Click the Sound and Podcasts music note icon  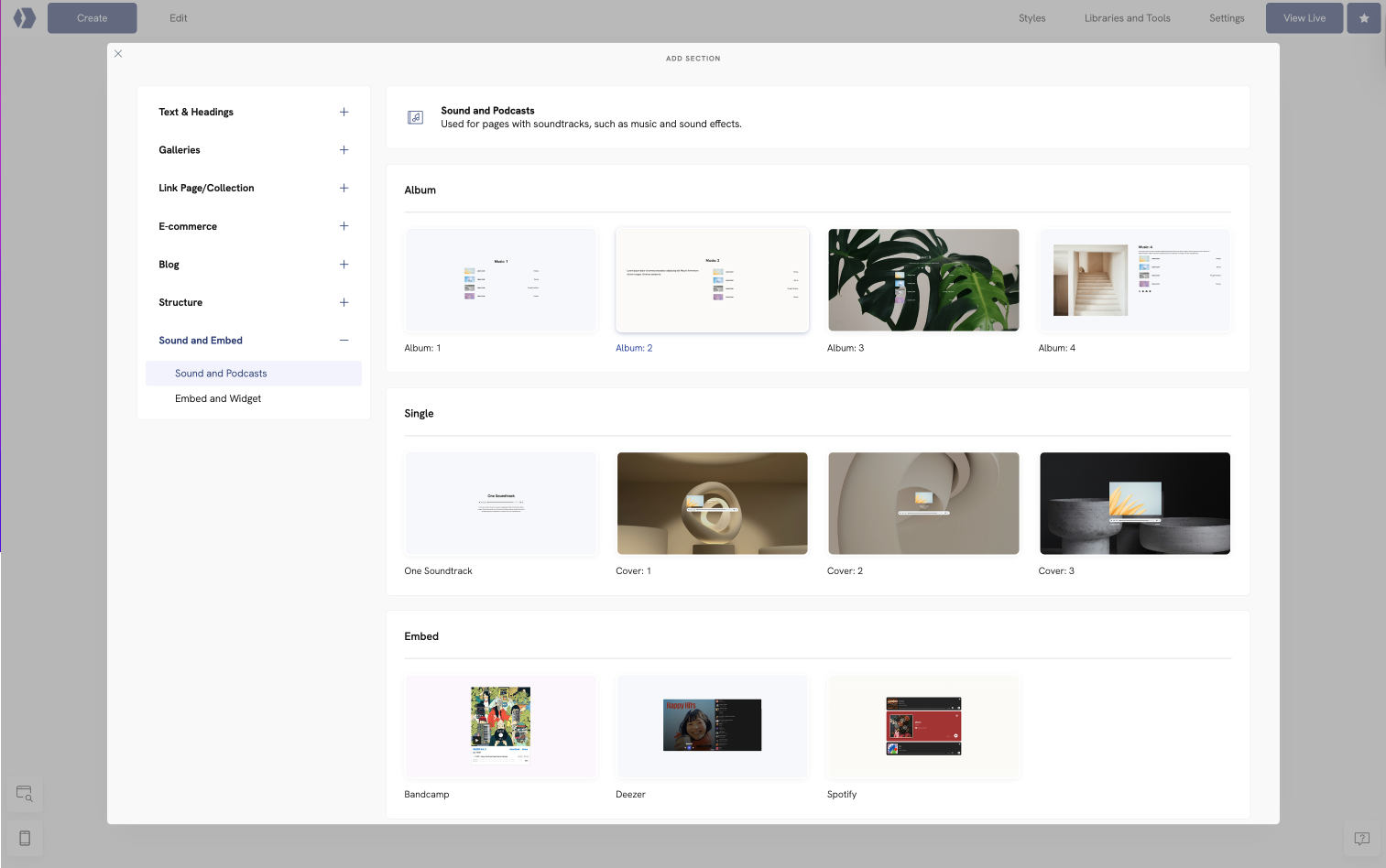point(415,117)
